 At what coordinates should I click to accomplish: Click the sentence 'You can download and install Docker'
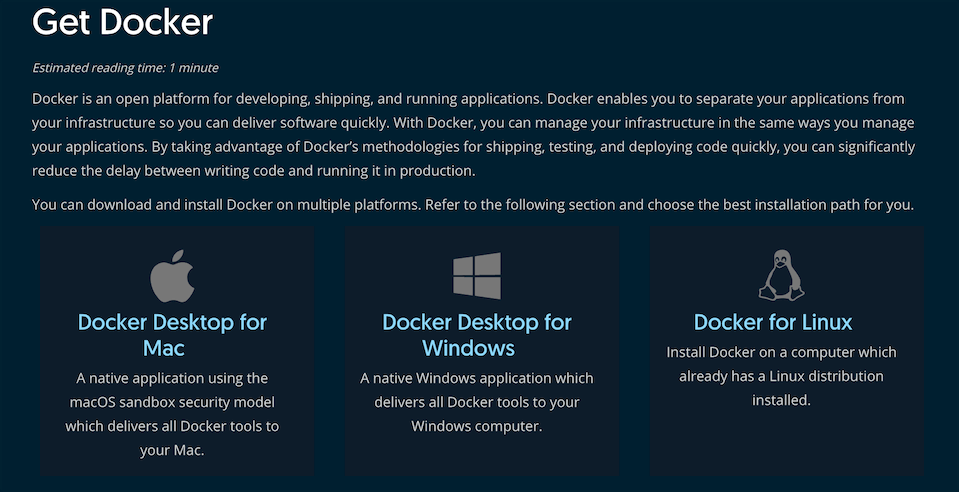coord(473,204)
